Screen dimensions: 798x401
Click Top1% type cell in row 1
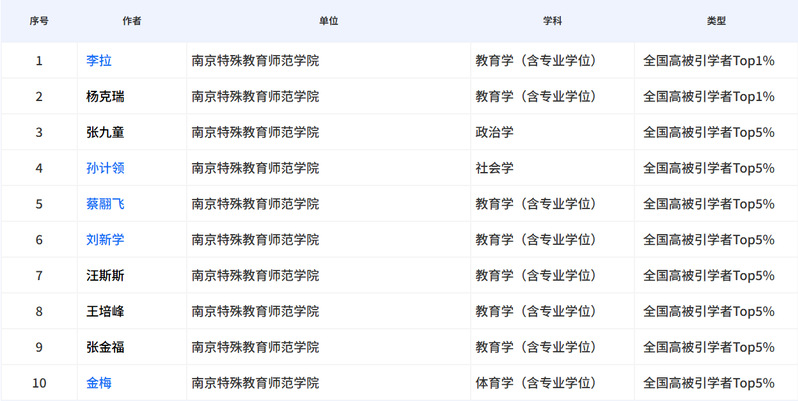pos(709,61)
